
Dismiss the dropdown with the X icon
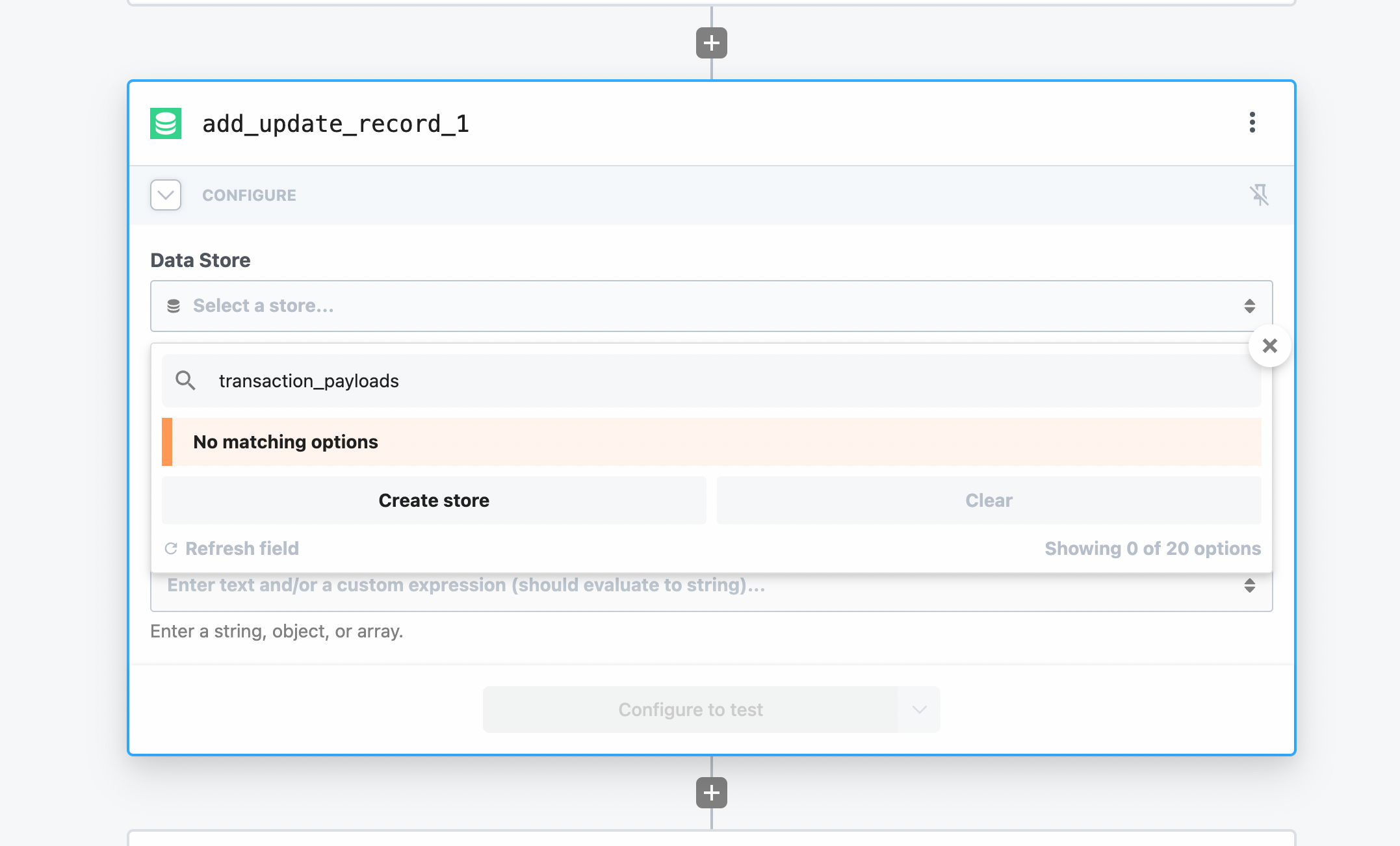click(1269, 345)
